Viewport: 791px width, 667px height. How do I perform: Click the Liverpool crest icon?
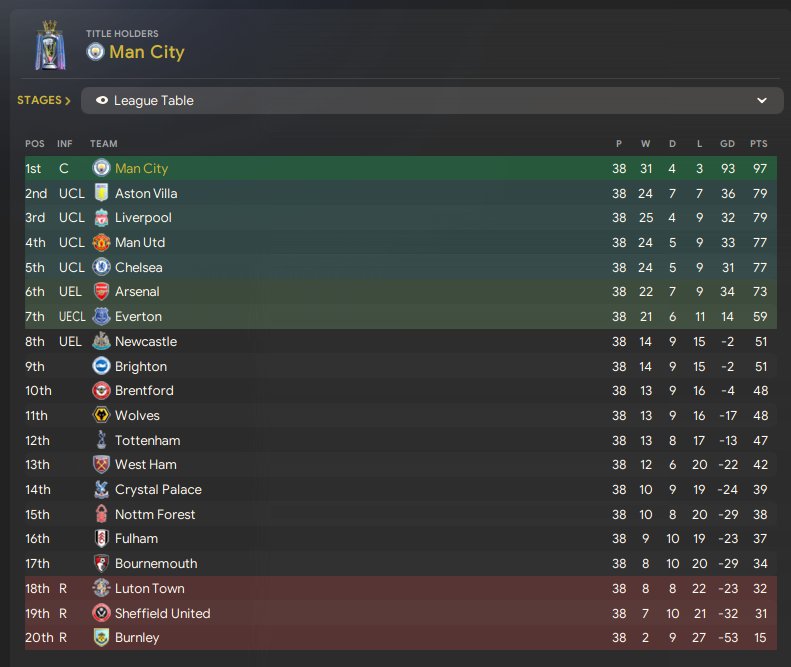(101, 217)
